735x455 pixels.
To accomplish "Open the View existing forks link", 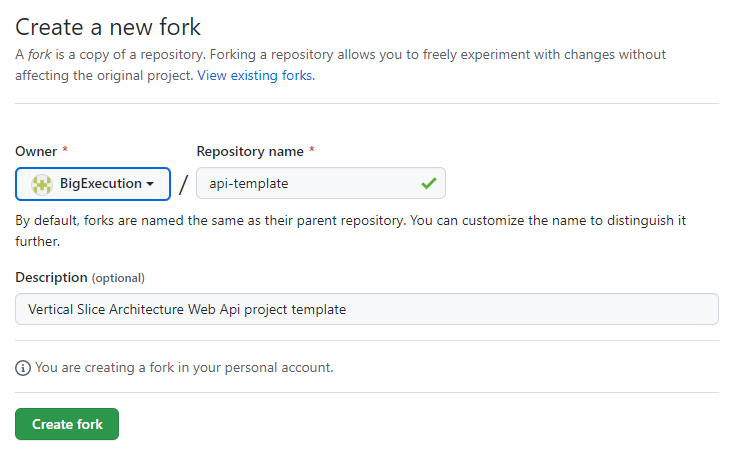I will [x=255, y=75].
